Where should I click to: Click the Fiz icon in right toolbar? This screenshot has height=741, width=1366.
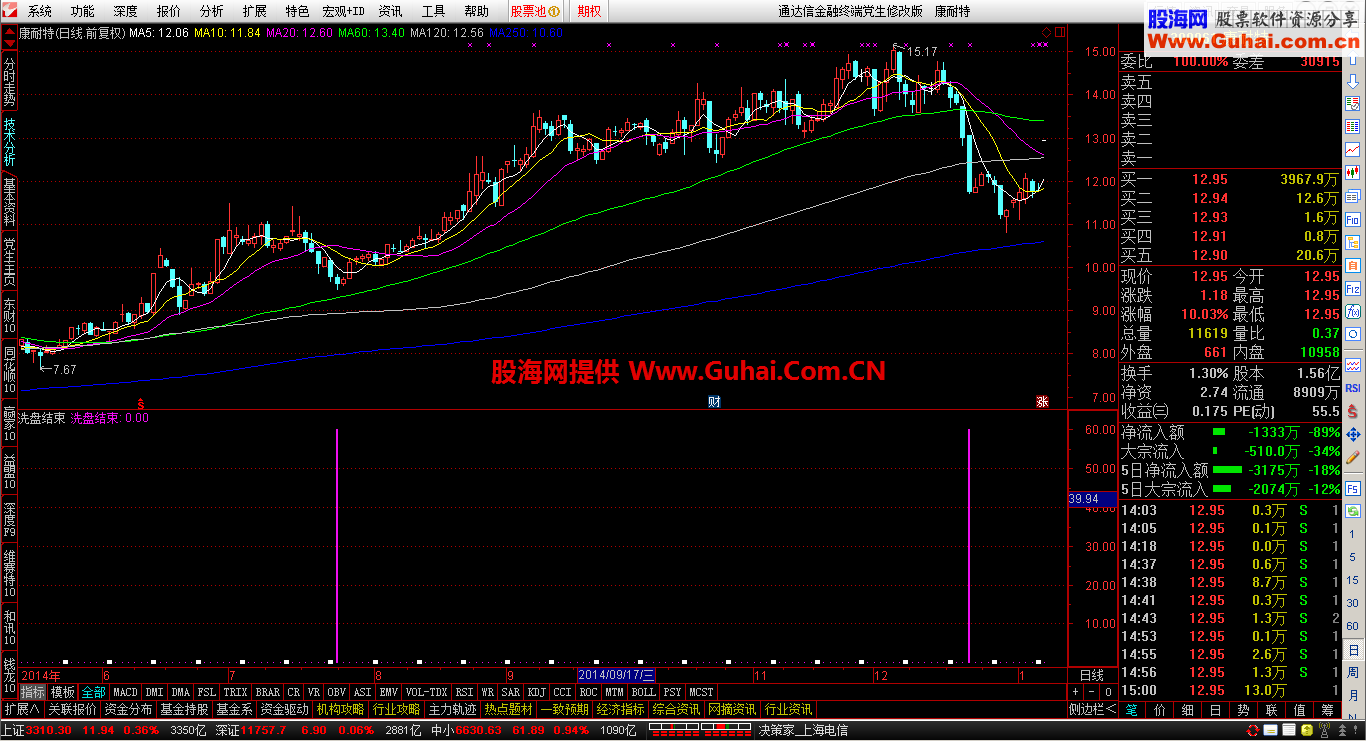pos(1353,288)
